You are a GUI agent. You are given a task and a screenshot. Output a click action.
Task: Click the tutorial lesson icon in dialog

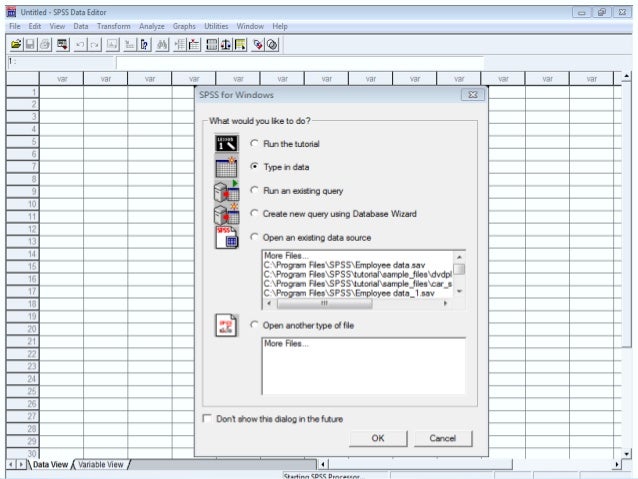226,143
